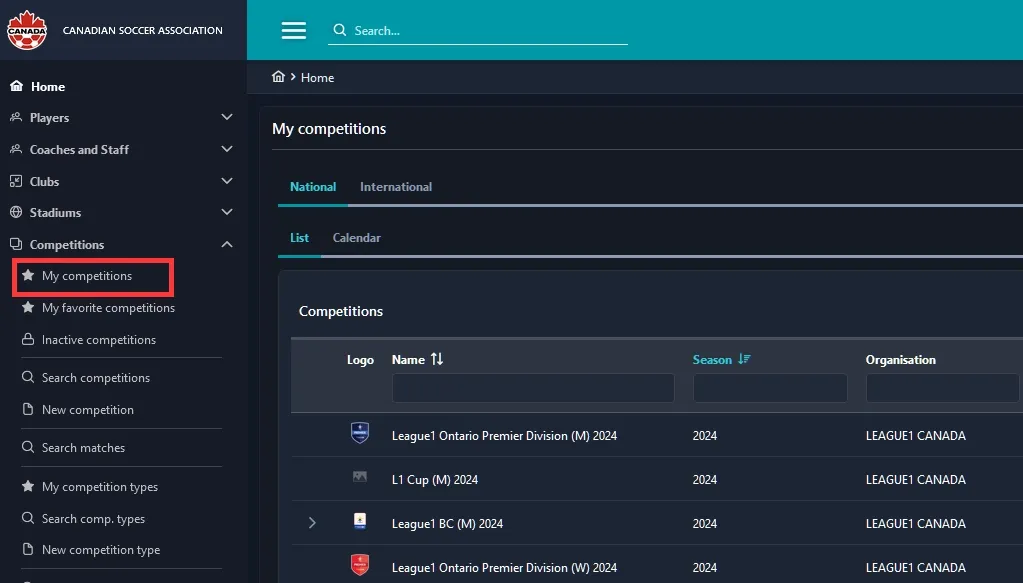Open My favorite competitions
Screen dimensions: 1023x583
coord(108,308)
